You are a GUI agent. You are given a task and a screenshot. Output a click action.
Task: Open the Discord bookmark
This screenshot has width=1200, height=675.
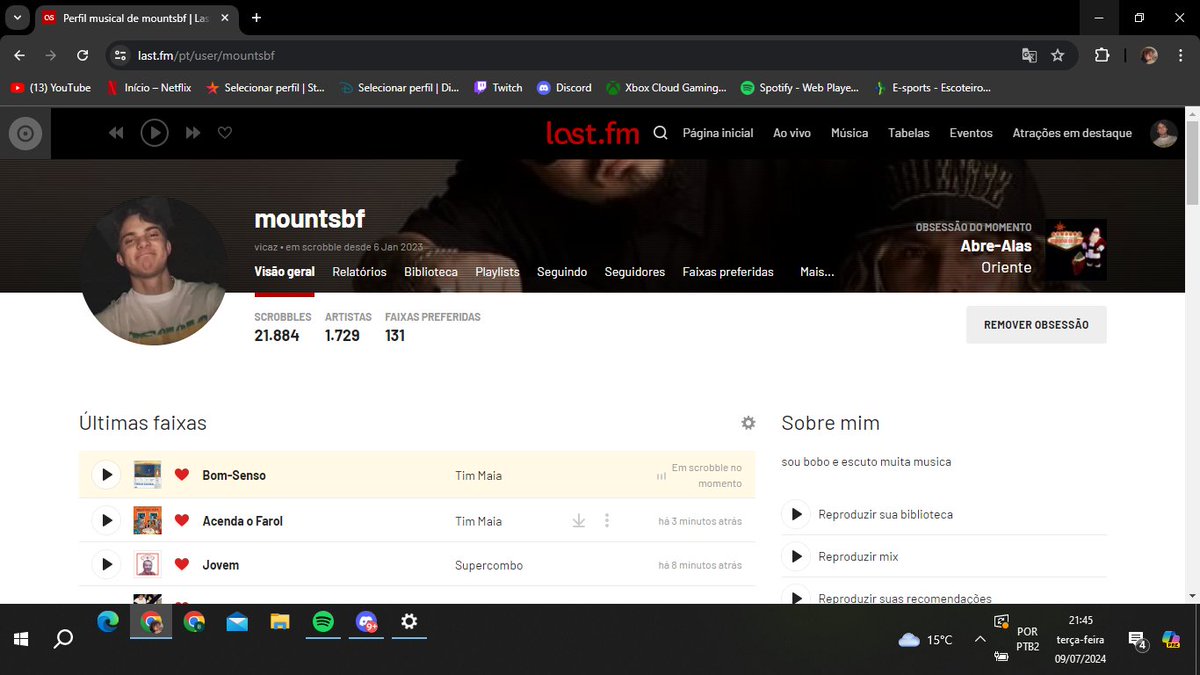pos(564,88)
